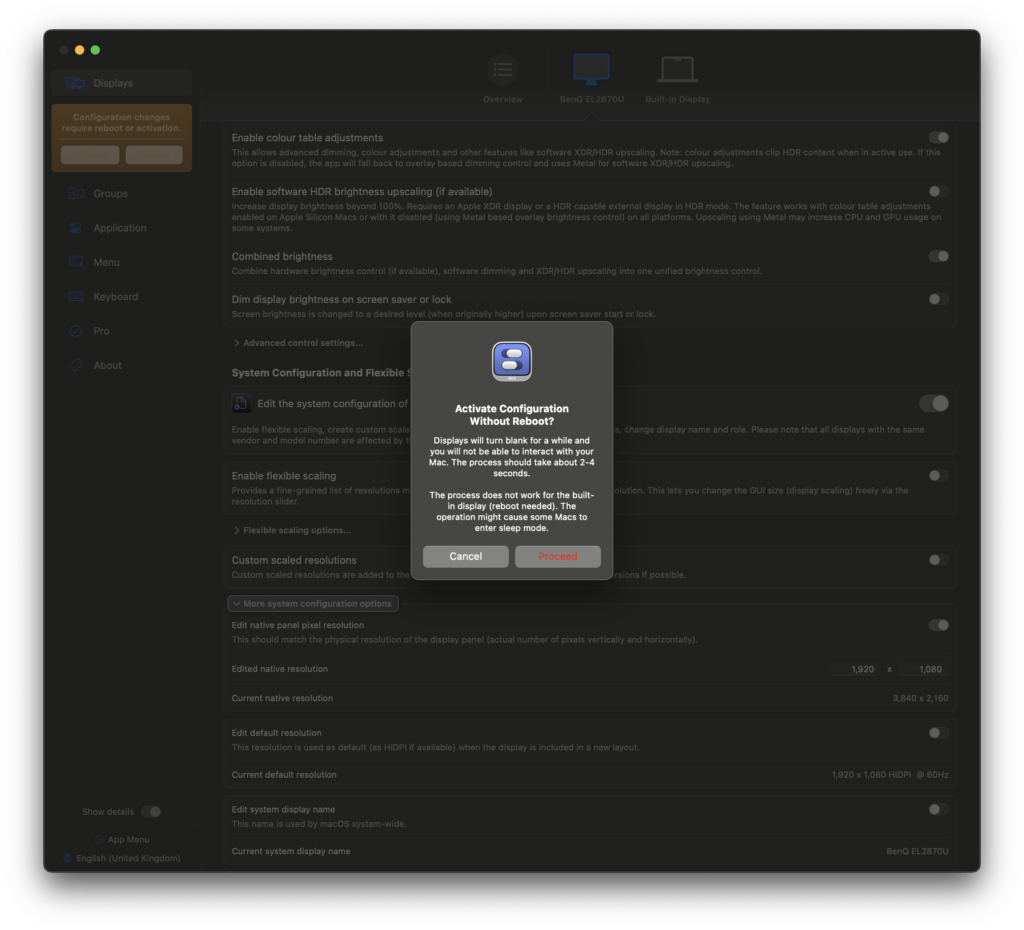Toggle the Show details switch

[150, 812]
